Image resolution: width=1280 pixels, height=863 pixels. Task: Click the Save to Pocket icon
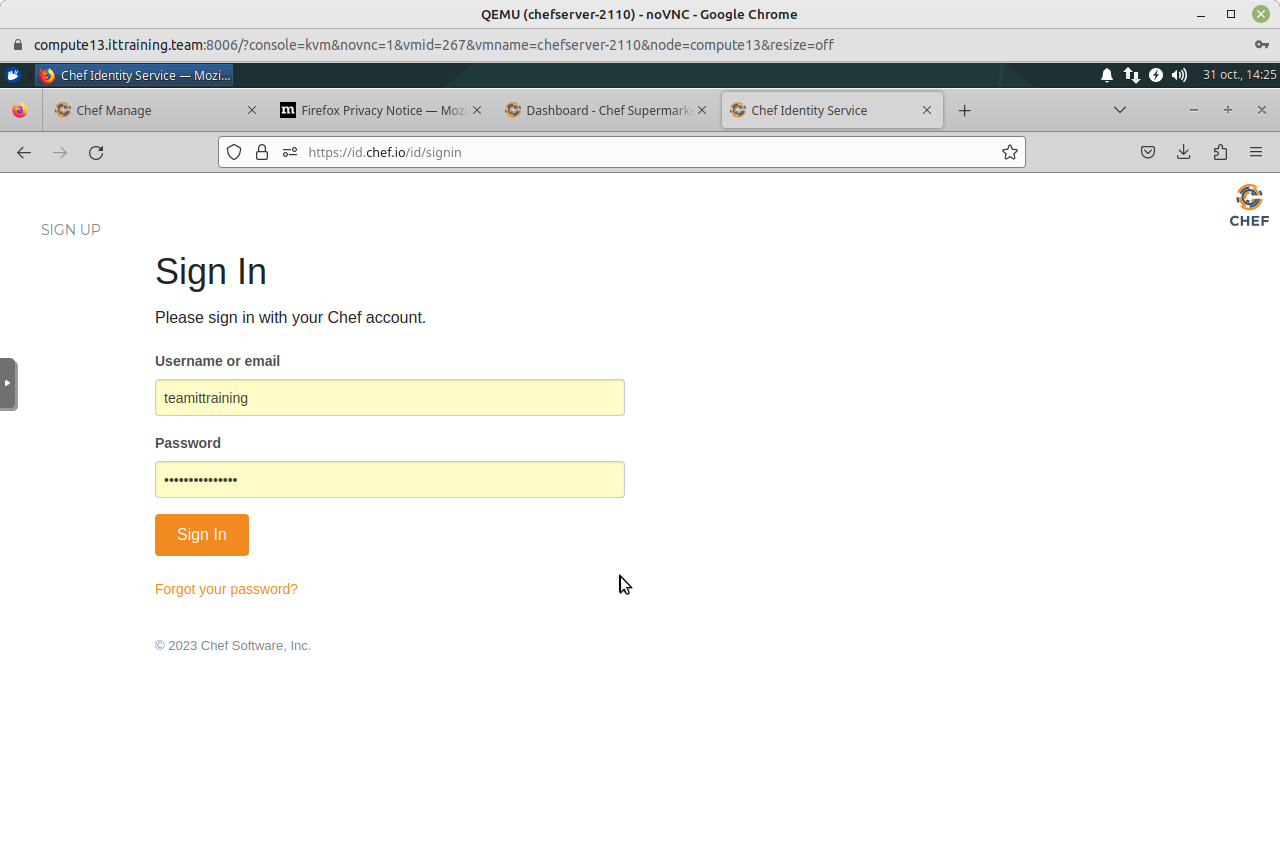tap(1148, 152)
